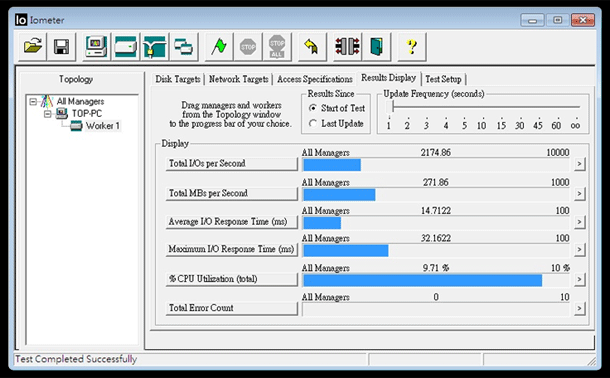Screen dimensions: 610x378
Task: Open Average I/O Response Time detail arrow
Action: (x=579, y=222)
